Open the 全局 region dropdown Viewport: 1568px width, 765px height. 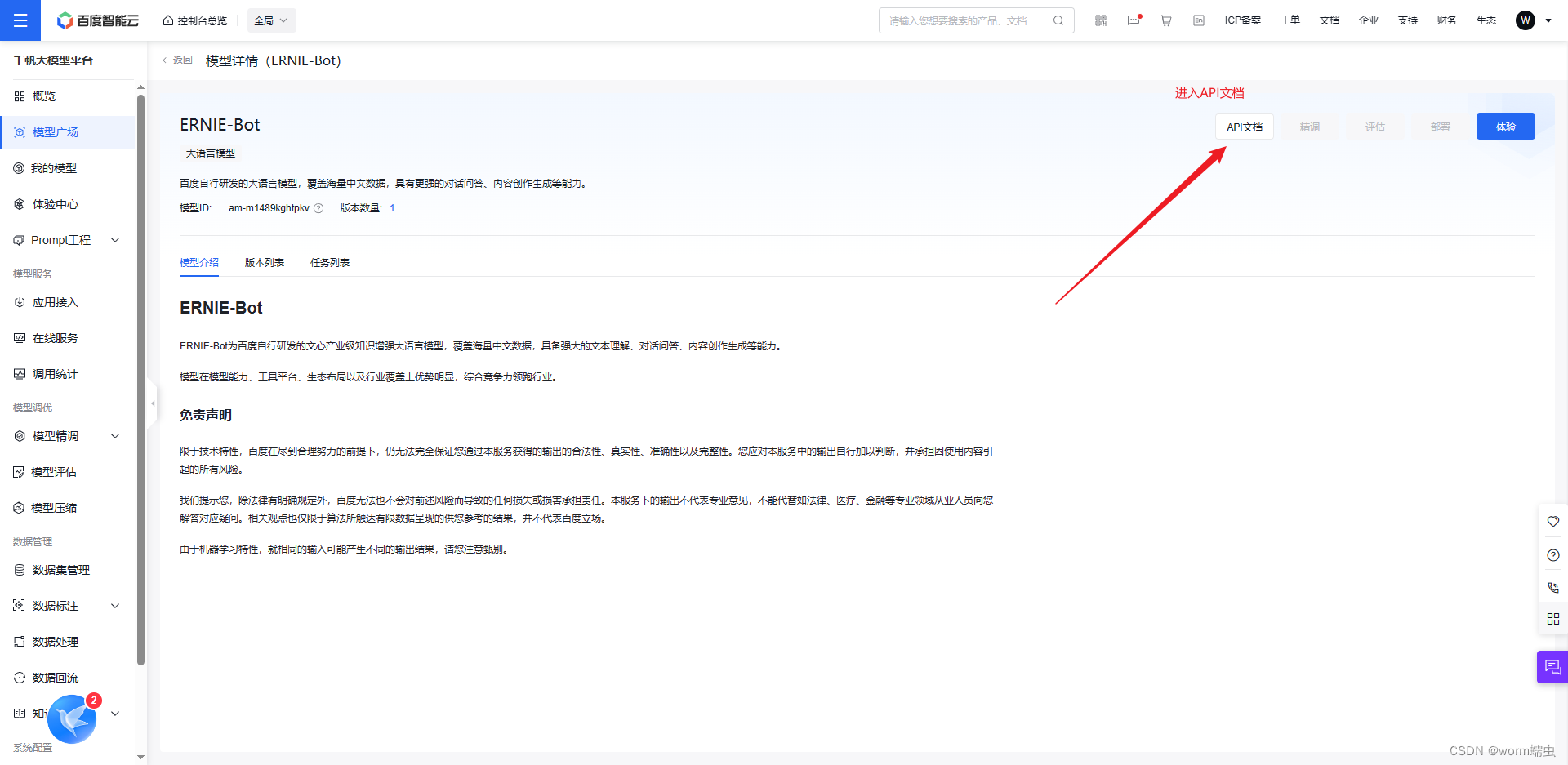coord(271,20)
